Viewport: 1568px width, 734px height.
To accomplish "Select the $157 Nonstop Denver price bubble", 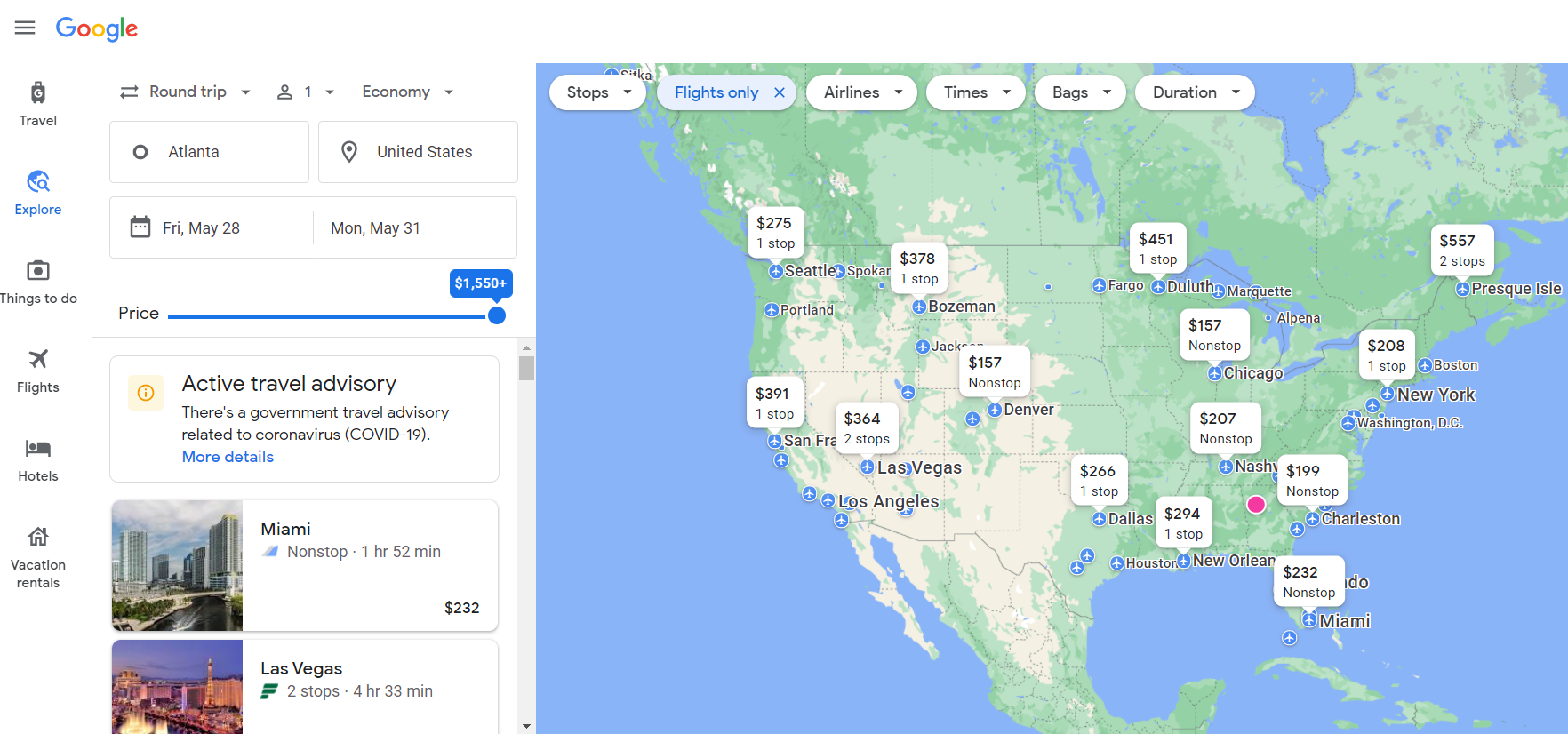I will pyautogui.click(x=994, y=371).
